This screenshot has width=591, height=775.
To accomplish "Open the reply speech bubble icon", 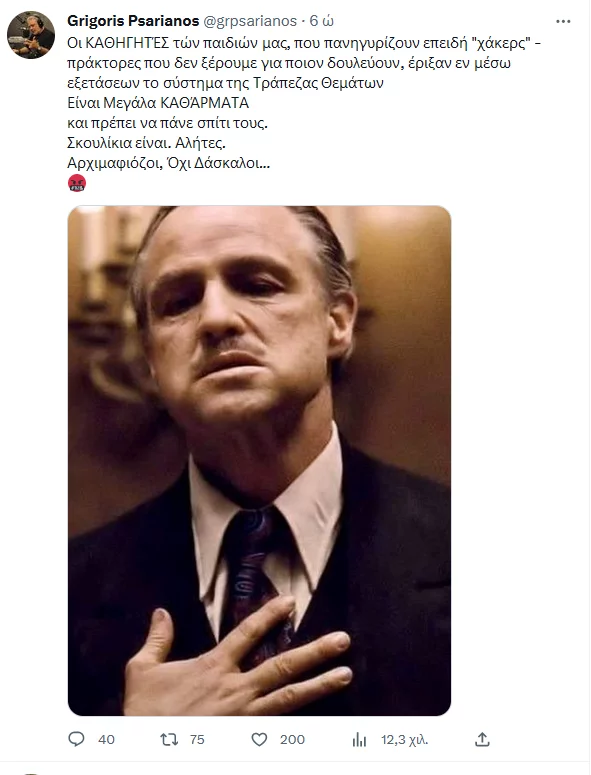I will point(76,739).
